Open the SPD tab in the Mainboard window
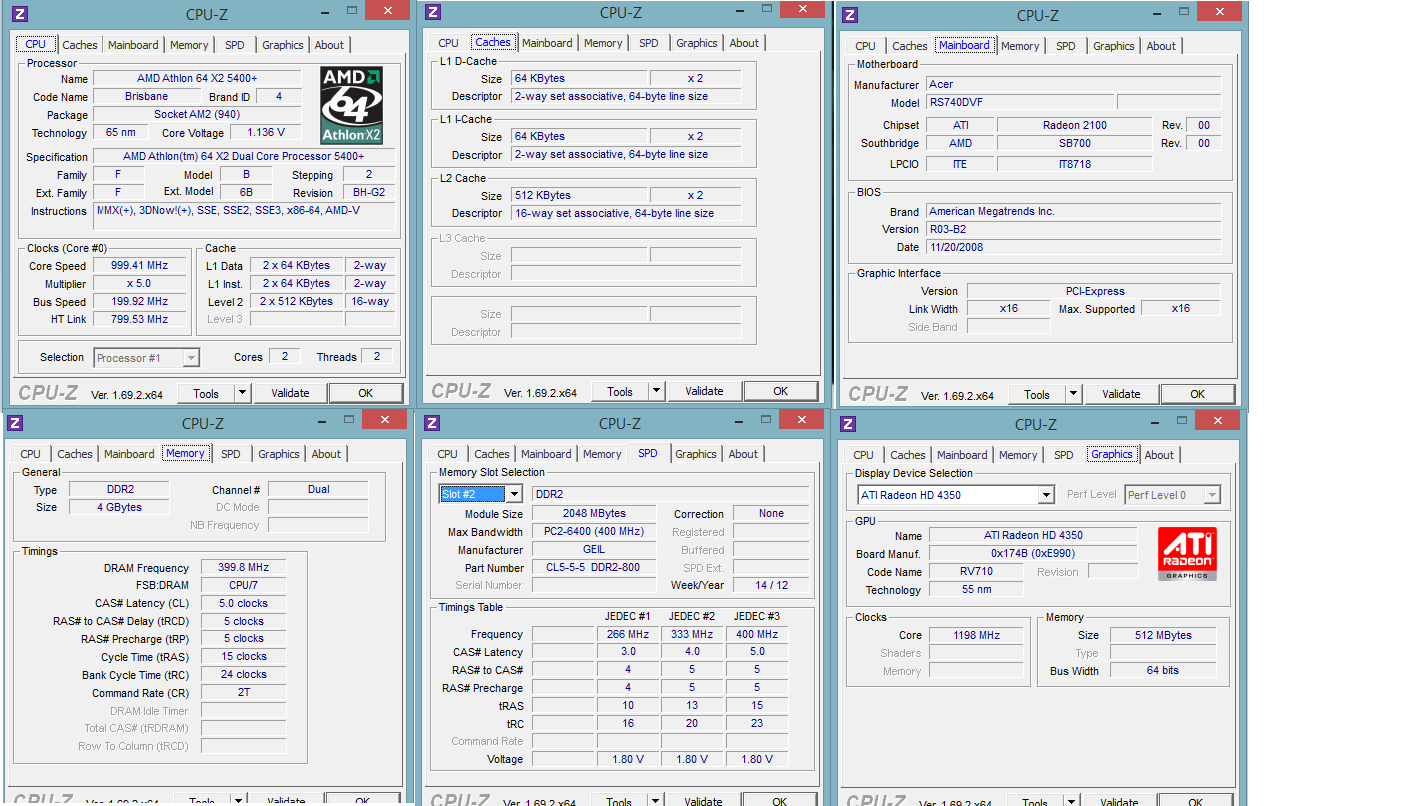This screenshot has height=806, width=1414. pyautogui.click(x=1066, y=46)
